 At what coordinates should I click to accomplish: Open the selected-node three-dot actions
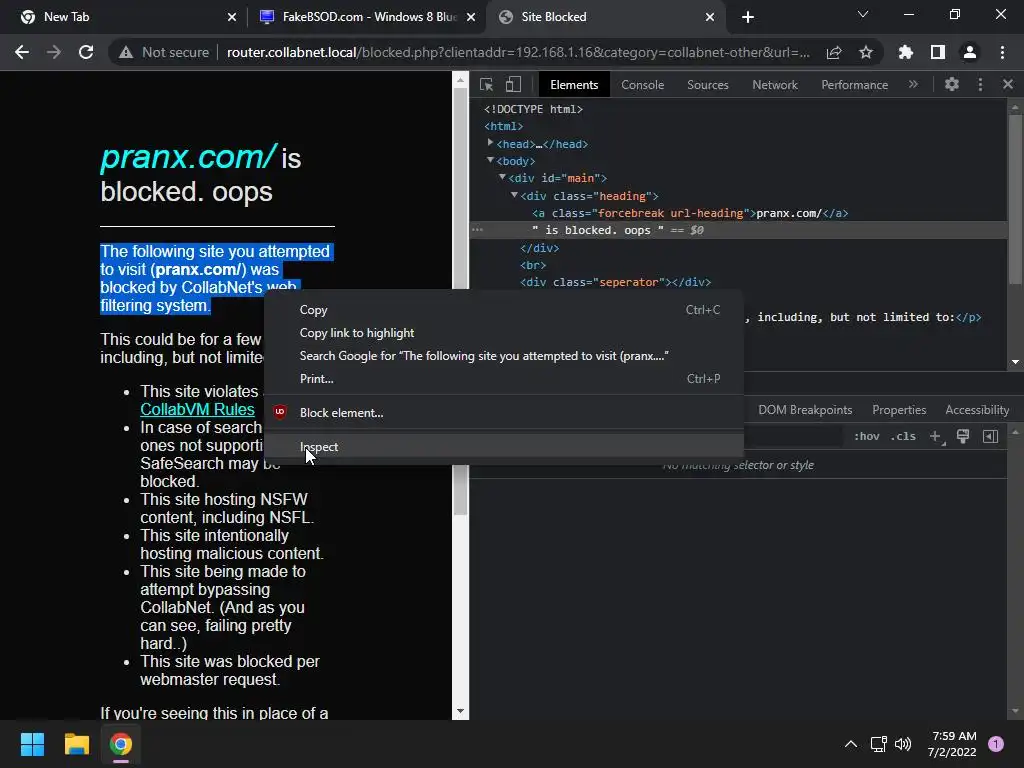tap(477, 231)
